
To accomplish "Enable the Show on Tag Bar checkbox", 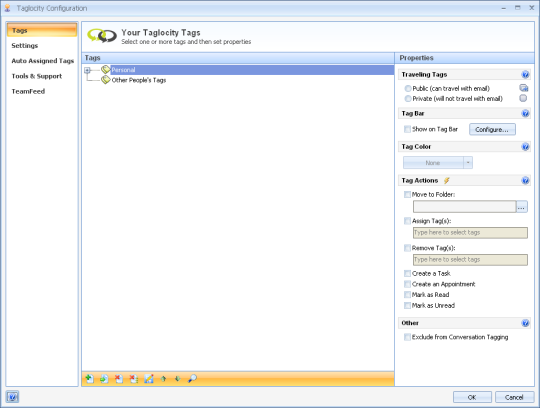I will tap(407, 129).
